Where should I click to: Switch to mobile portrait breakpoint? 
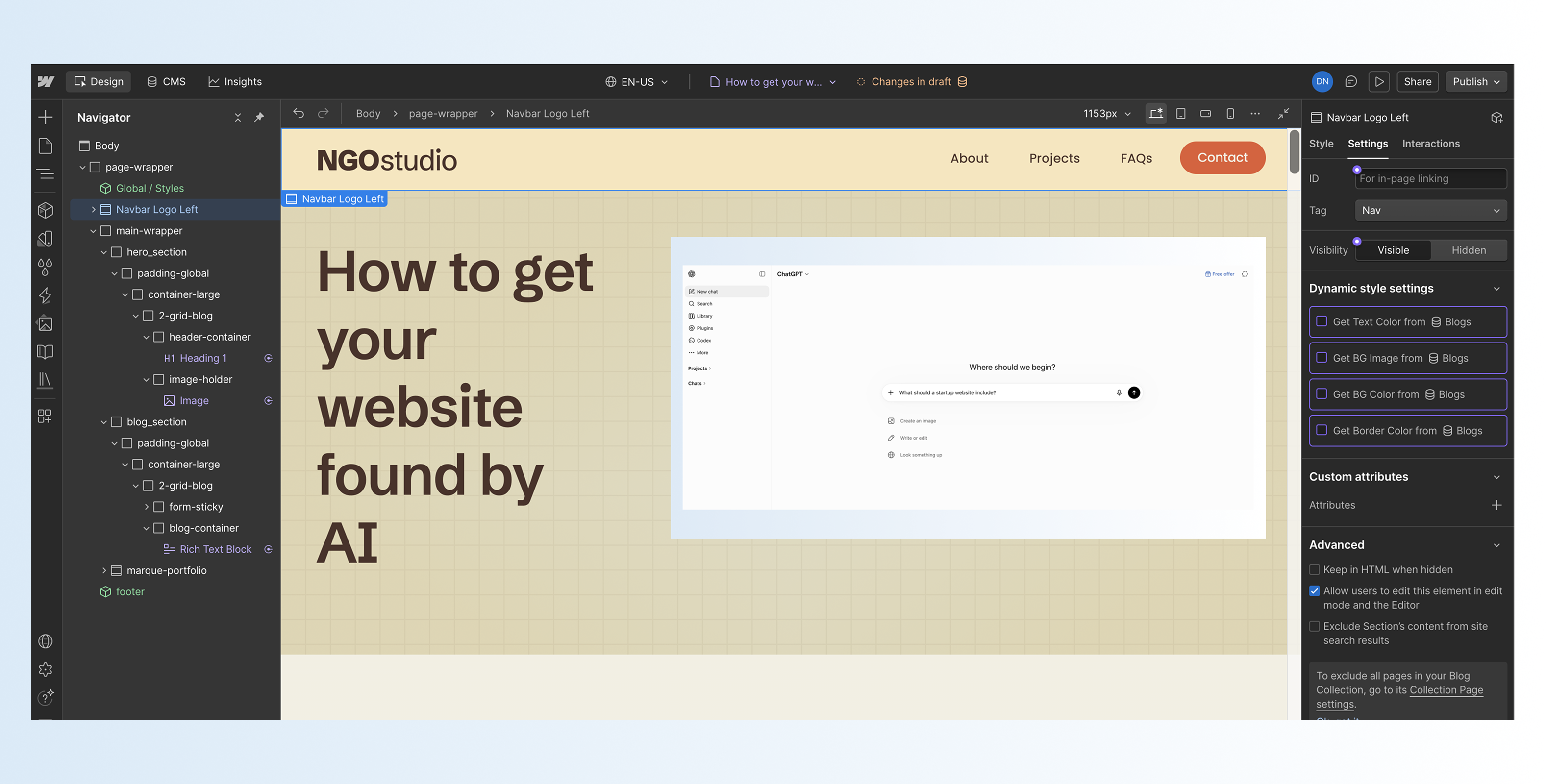(x=1230, y=113)
